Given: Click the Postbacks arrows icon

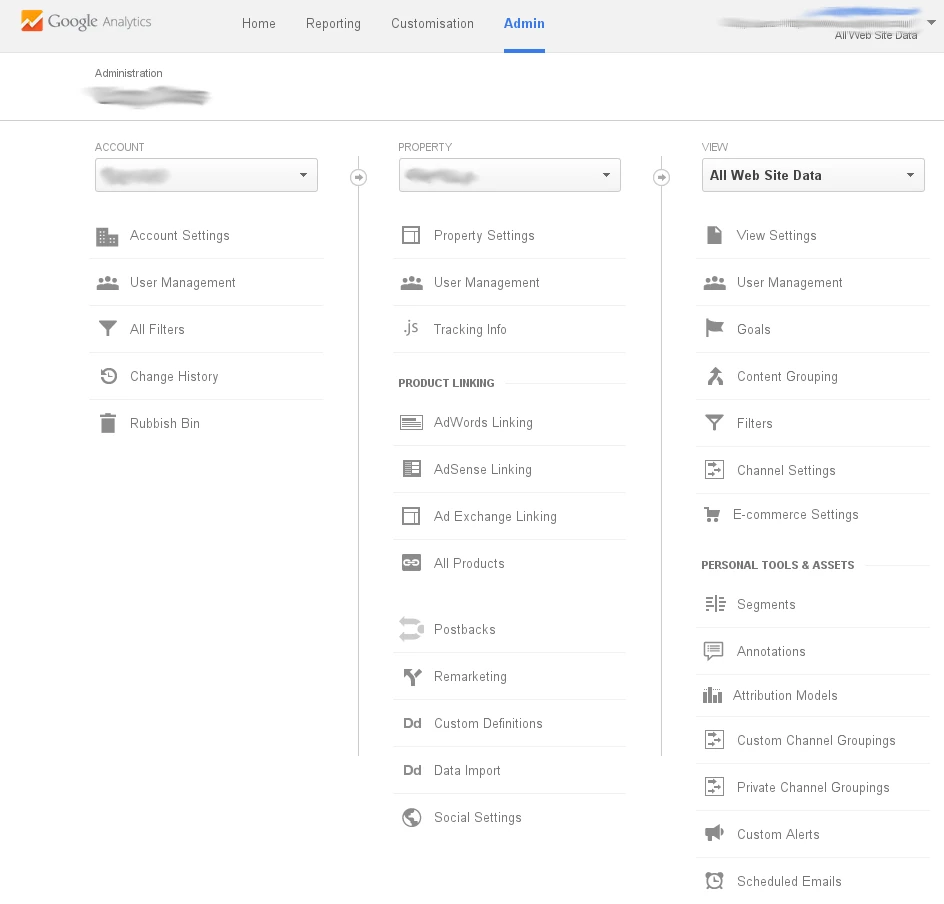Looking at the screenshot, I should (412, 629).
